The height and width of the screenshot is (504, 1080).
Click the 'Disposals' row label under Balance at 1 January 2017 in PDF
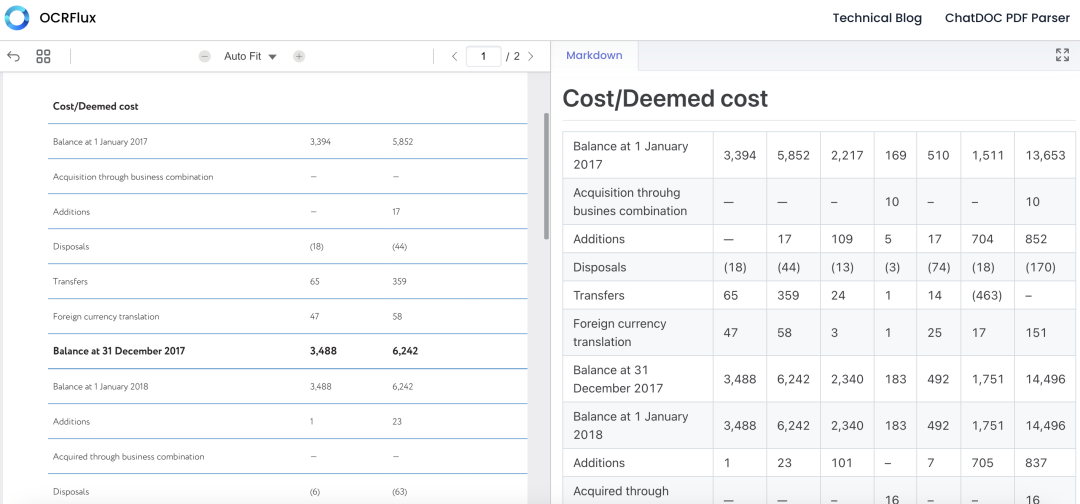(x=71, y=246)
